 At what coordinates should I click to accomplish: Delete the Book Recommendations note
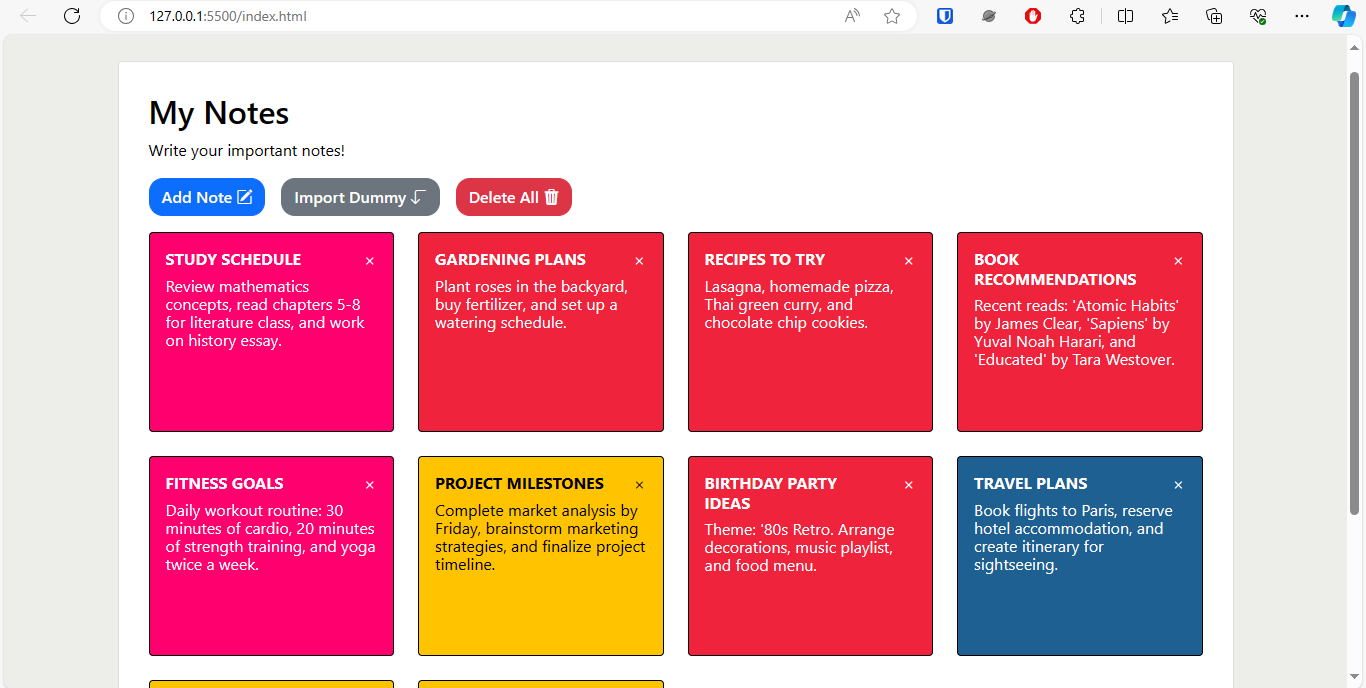[1178, 261]
